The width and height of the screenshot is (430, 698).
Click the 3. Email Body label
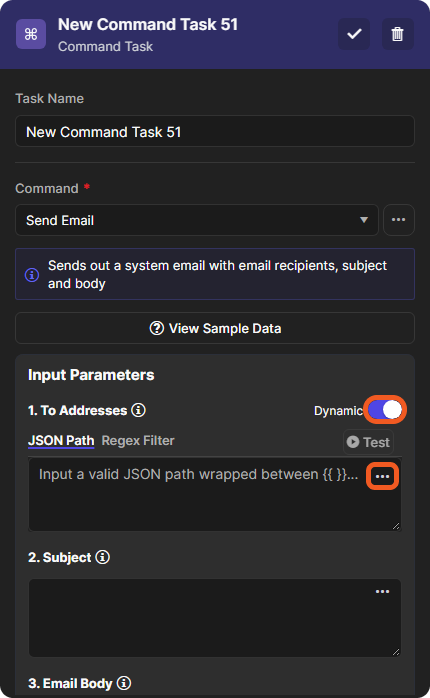click(70, 683)
